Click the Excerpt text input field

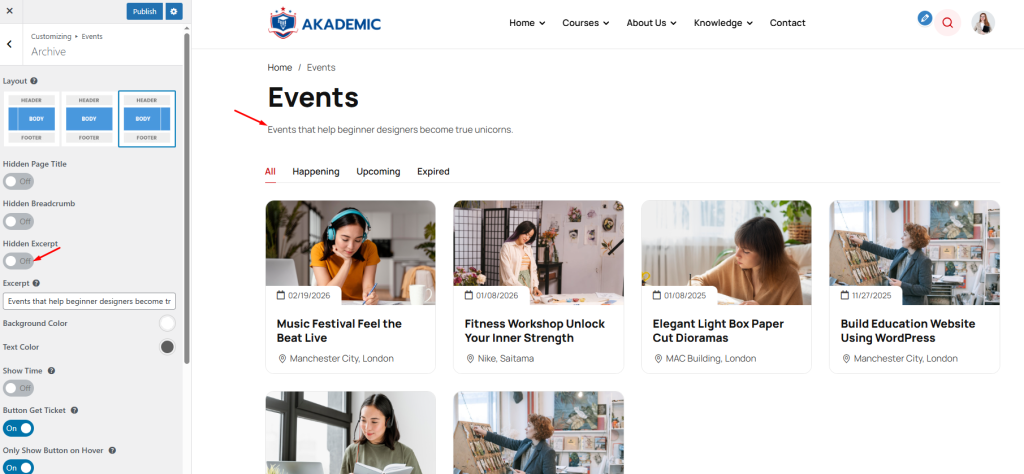point(88,301)
